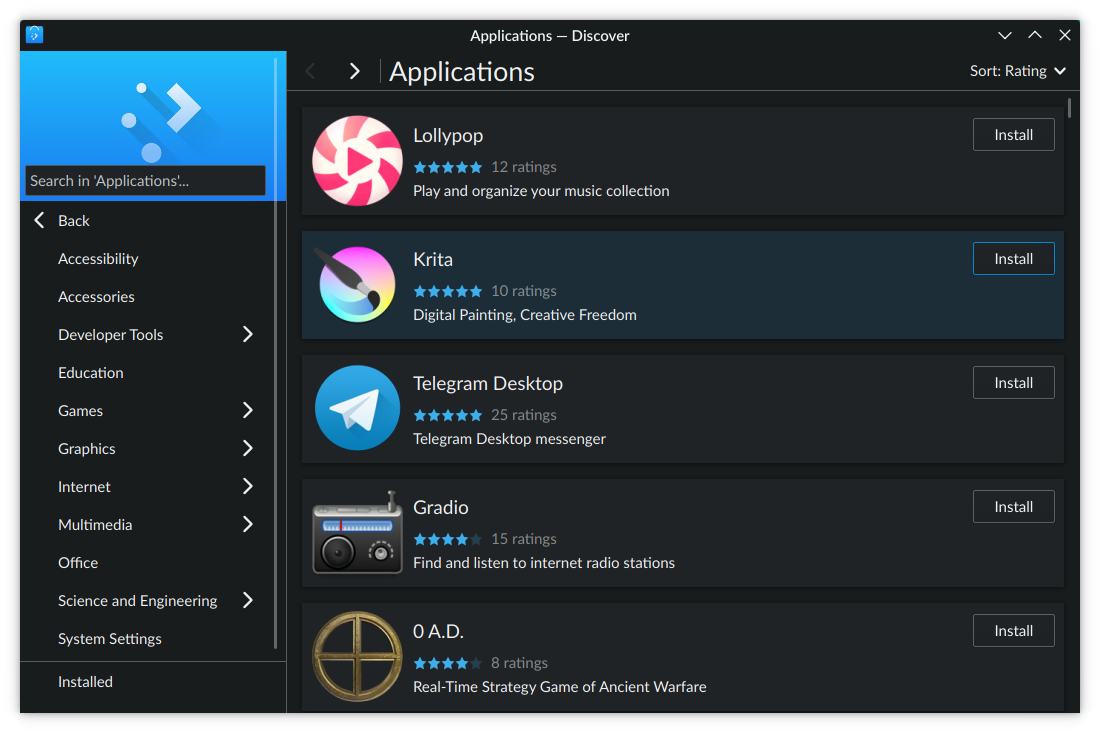Screen dimensions: 1100x733
Task: Click the forward navigation arrow in header
Action: [354, 71]
